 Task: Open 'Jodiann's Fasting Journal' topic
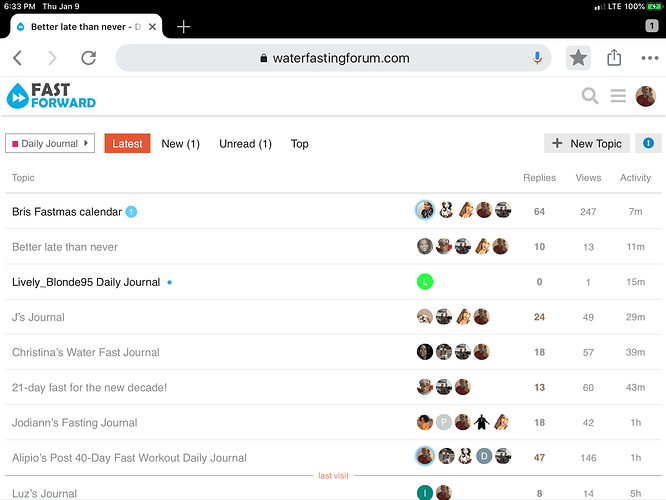pos(74,423)
